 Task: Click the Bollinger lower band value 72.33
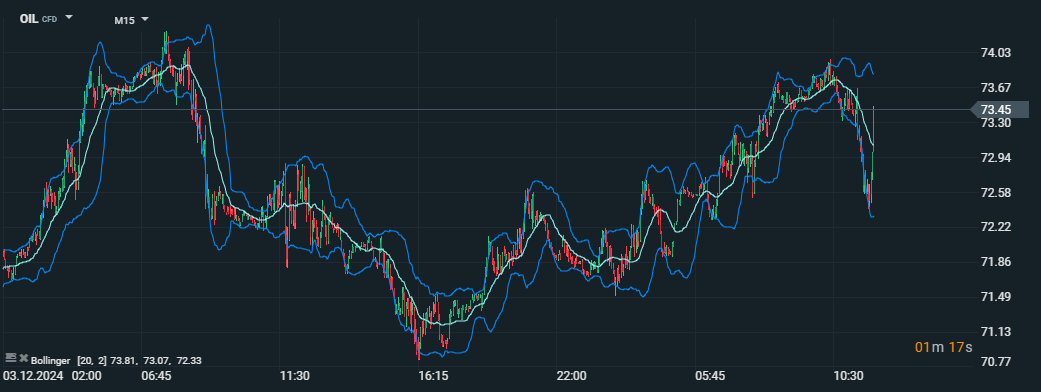[188, 360]
